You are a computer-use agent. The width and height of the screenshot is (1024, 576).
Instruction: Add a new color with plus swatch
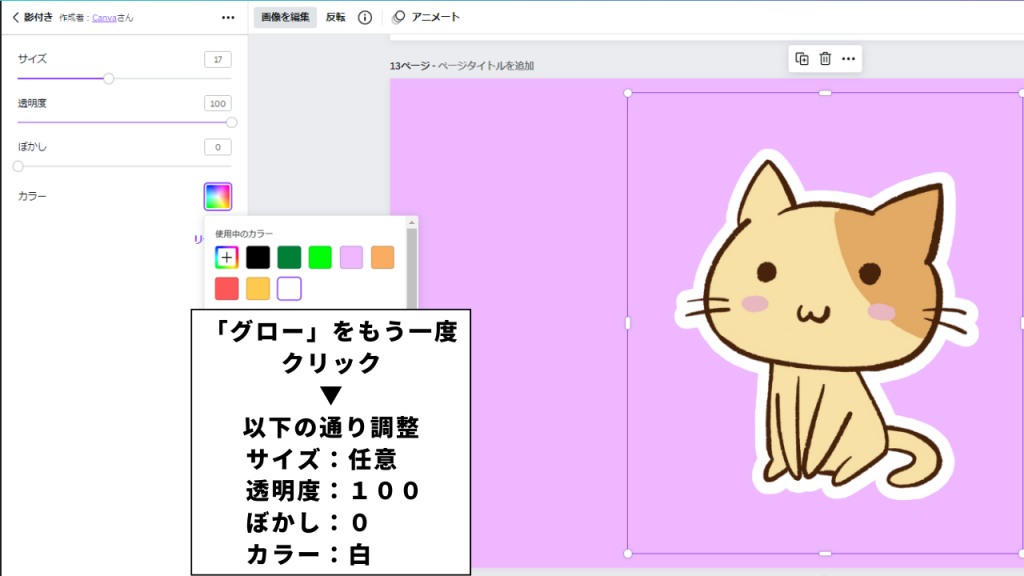(227, 257)
